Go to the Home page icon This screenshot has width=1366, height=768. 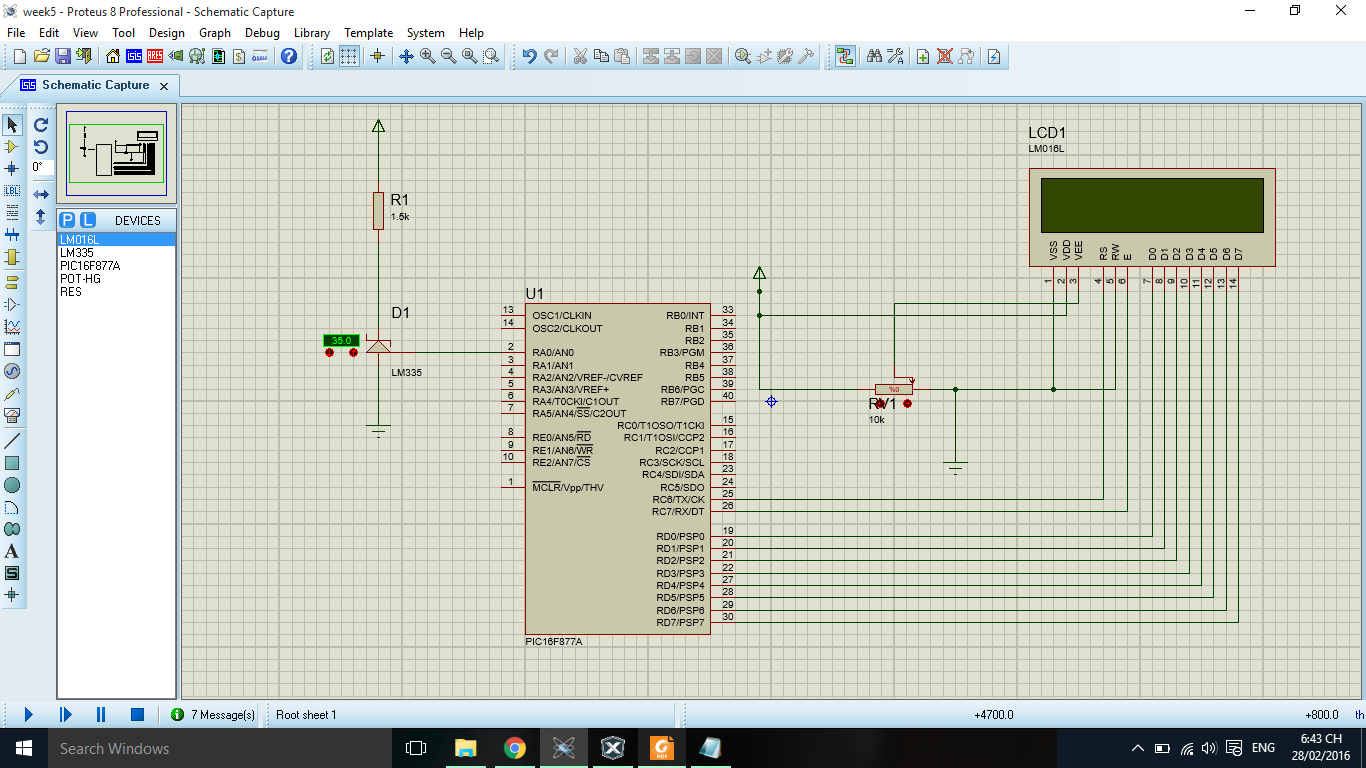[x=112, y=56]
